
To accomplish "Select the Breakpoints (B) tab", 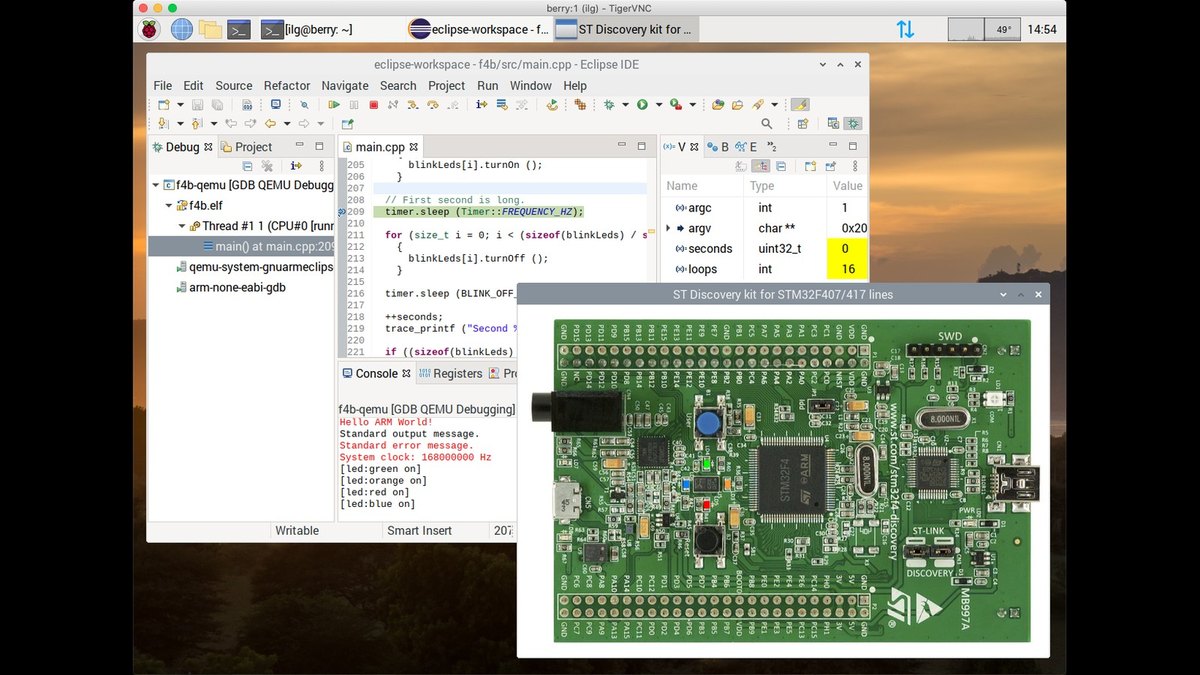I will click(718, 147).
